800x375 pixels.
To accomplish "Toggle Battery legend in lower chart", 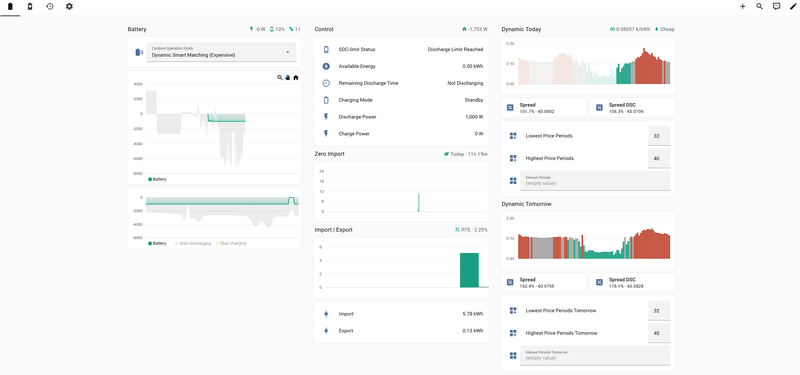I will (x=157, y=243).
